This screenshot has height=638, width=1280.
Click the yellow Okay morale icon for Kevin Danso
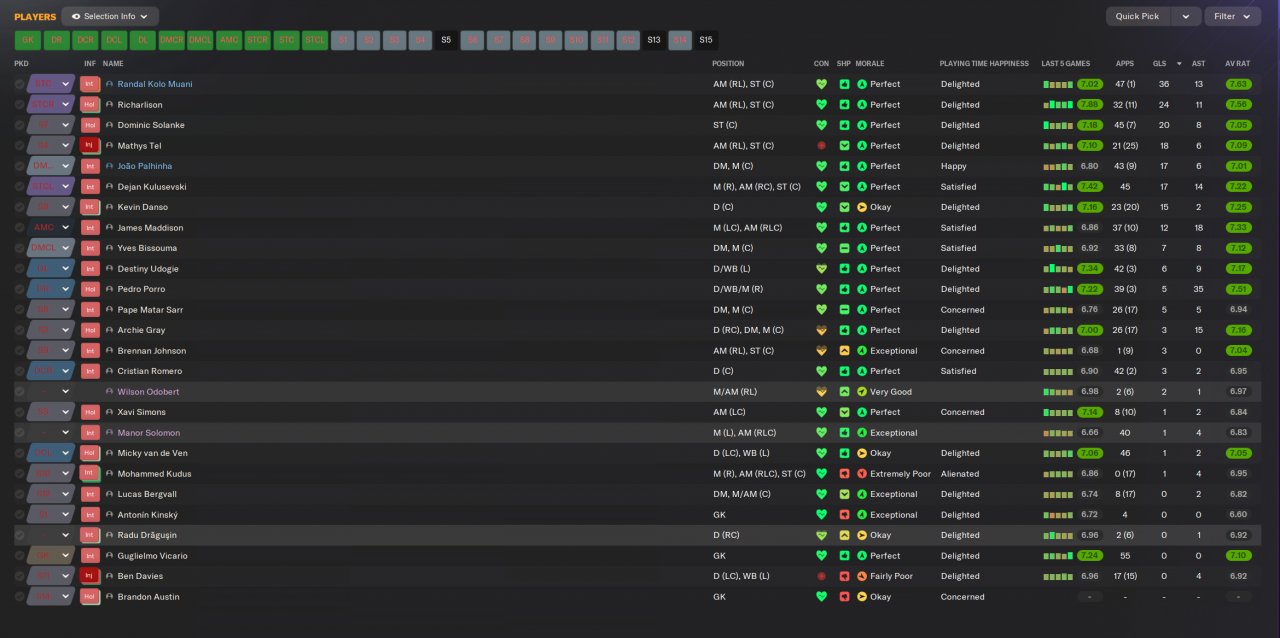(x=862, y=207)
